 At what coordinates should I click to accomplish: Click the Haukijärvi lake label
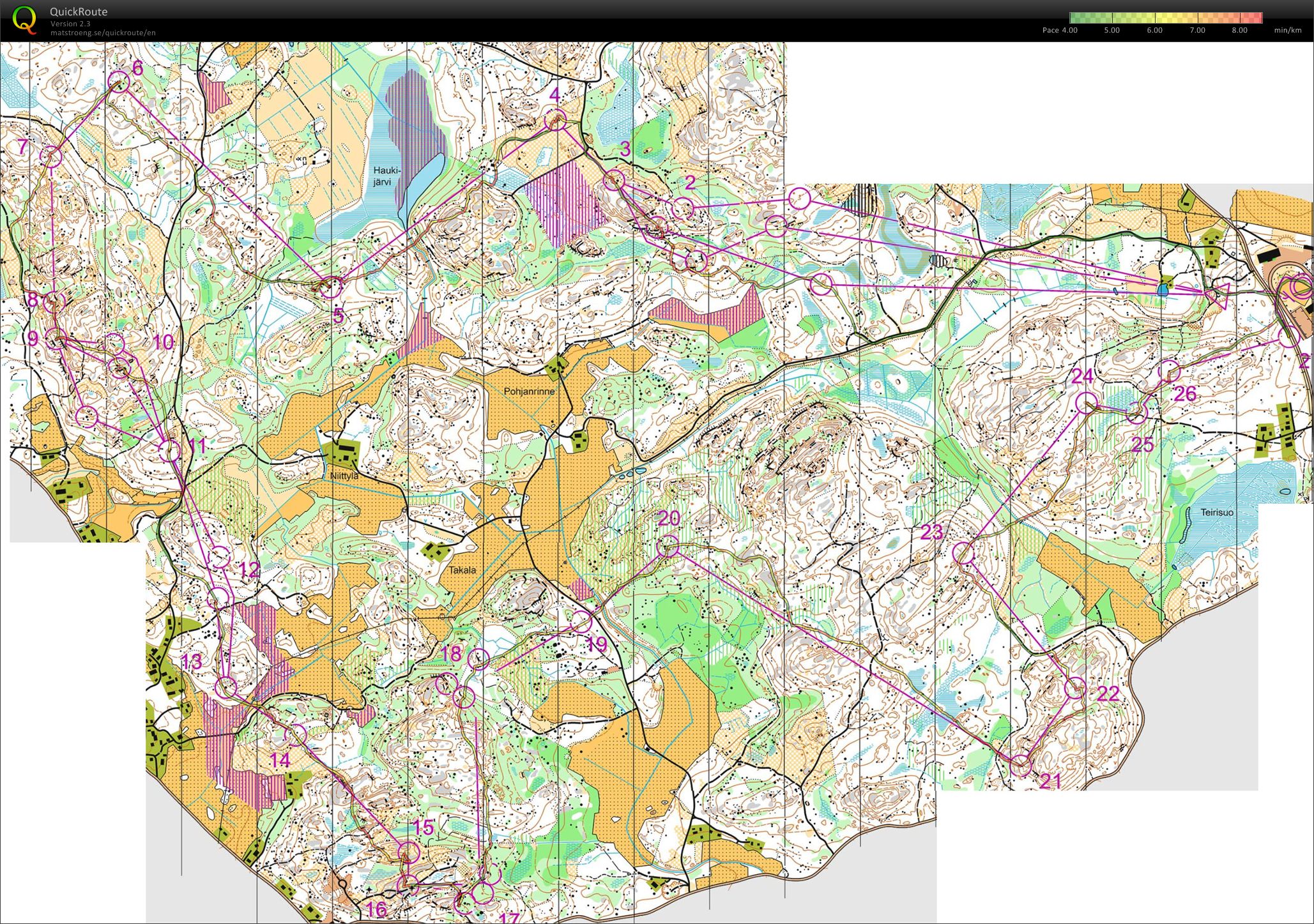click(386, 176)
